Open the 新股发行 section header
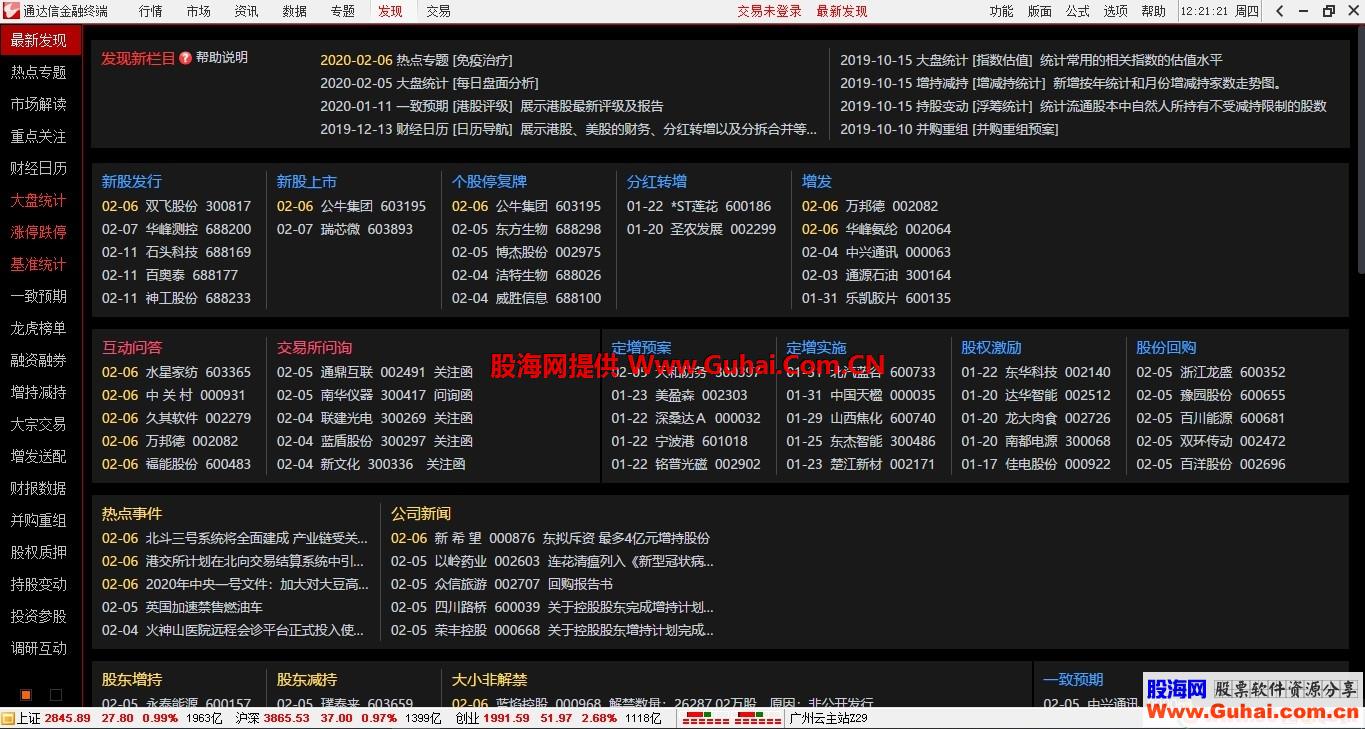Screen dimensions: 1365x729 pyautogui.click(x=131, y=181)
